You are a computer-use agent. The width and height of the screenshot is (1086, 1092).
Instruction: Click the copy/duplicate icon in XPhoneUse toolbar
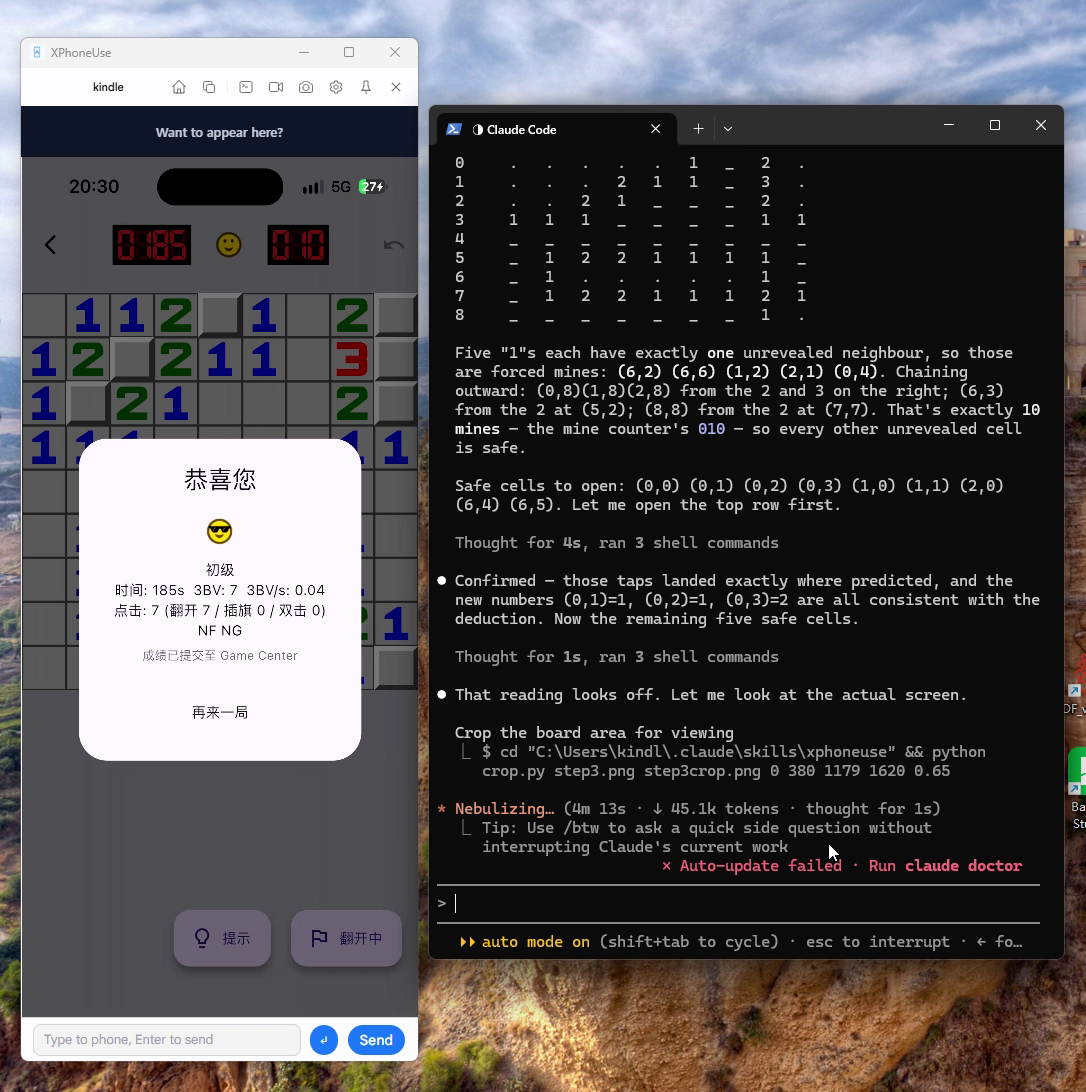(209, 87)
